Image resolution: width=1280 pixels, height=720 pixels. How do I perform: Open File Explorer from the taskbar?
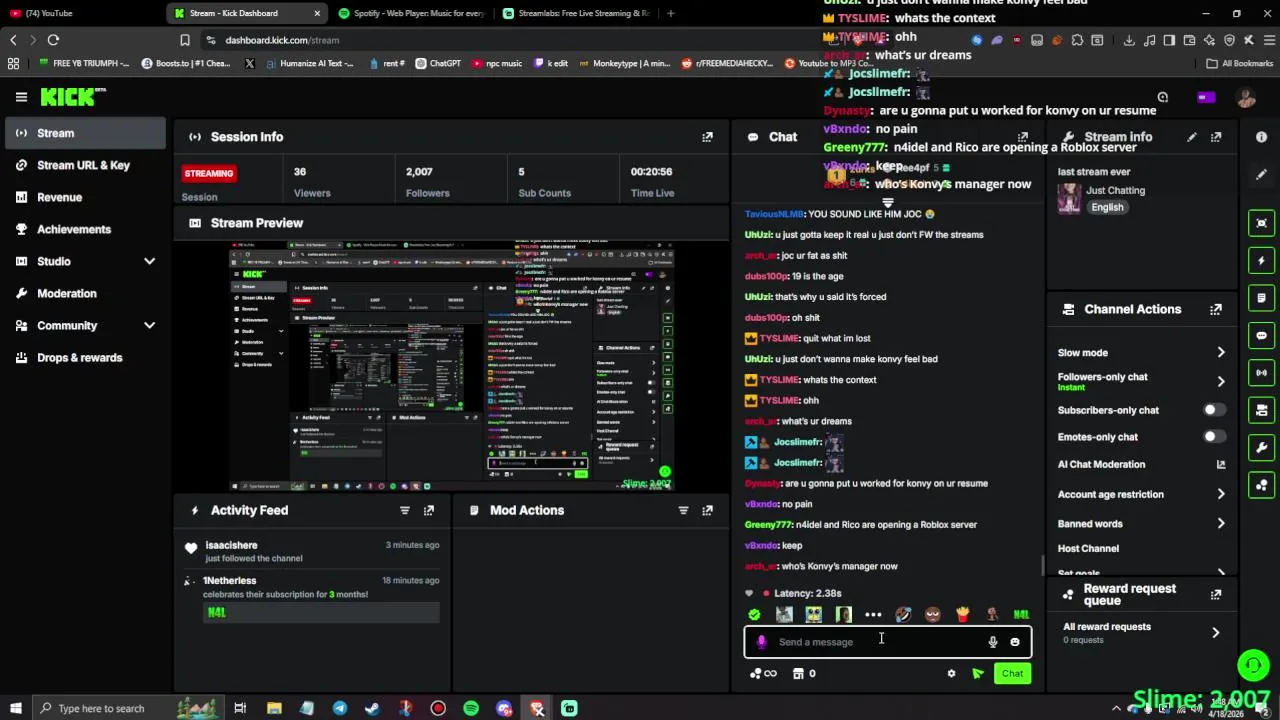274,708
